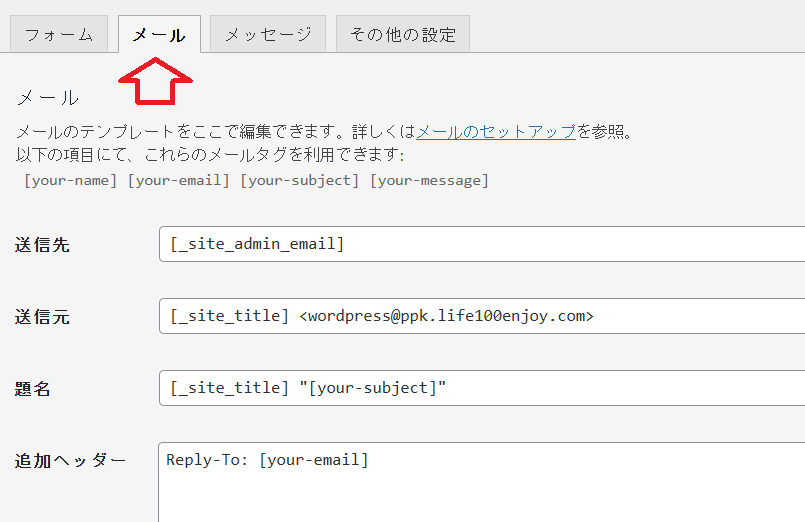Click the 追加ヘッダー text area

click(482, 482)
